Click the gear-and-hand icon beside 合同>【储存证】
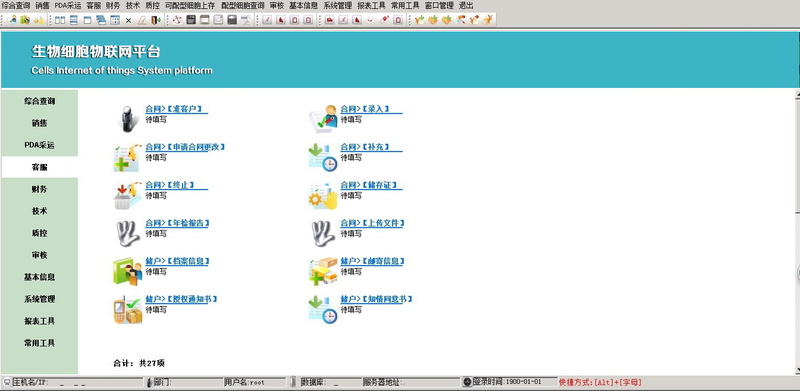 [x=323, y=195]
